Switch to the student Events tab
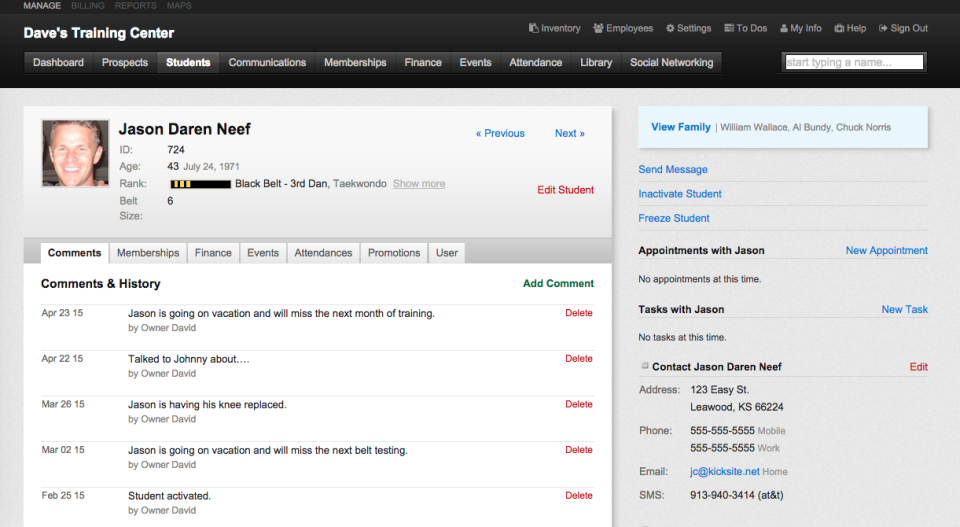 pyautogui.click(x=263, y=253)
